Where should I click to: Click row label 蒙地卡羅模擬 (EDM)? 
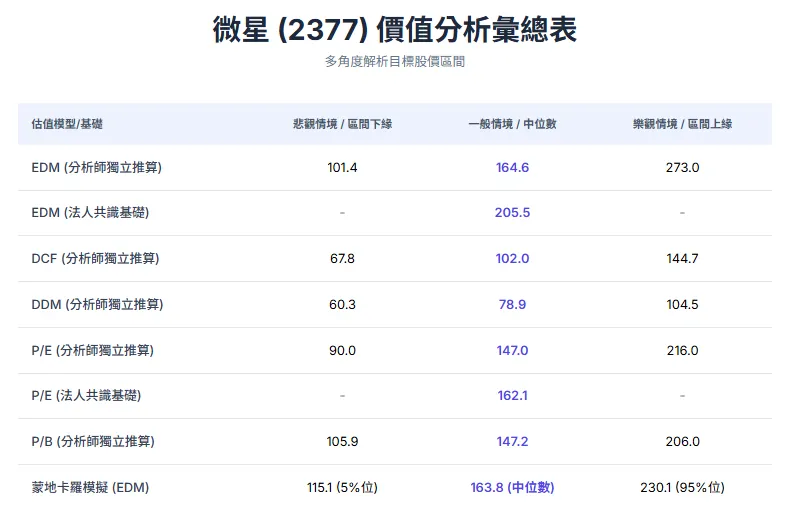pos(90,487)
